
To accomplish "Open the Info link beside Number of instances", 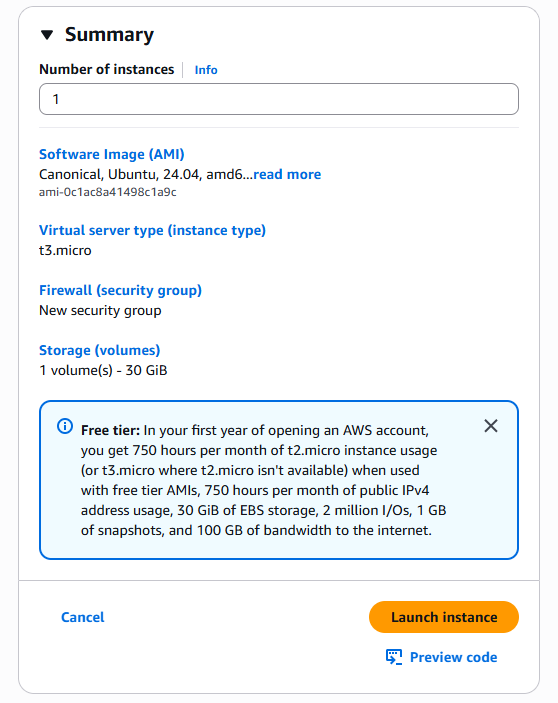I will (x=206, y=70).
